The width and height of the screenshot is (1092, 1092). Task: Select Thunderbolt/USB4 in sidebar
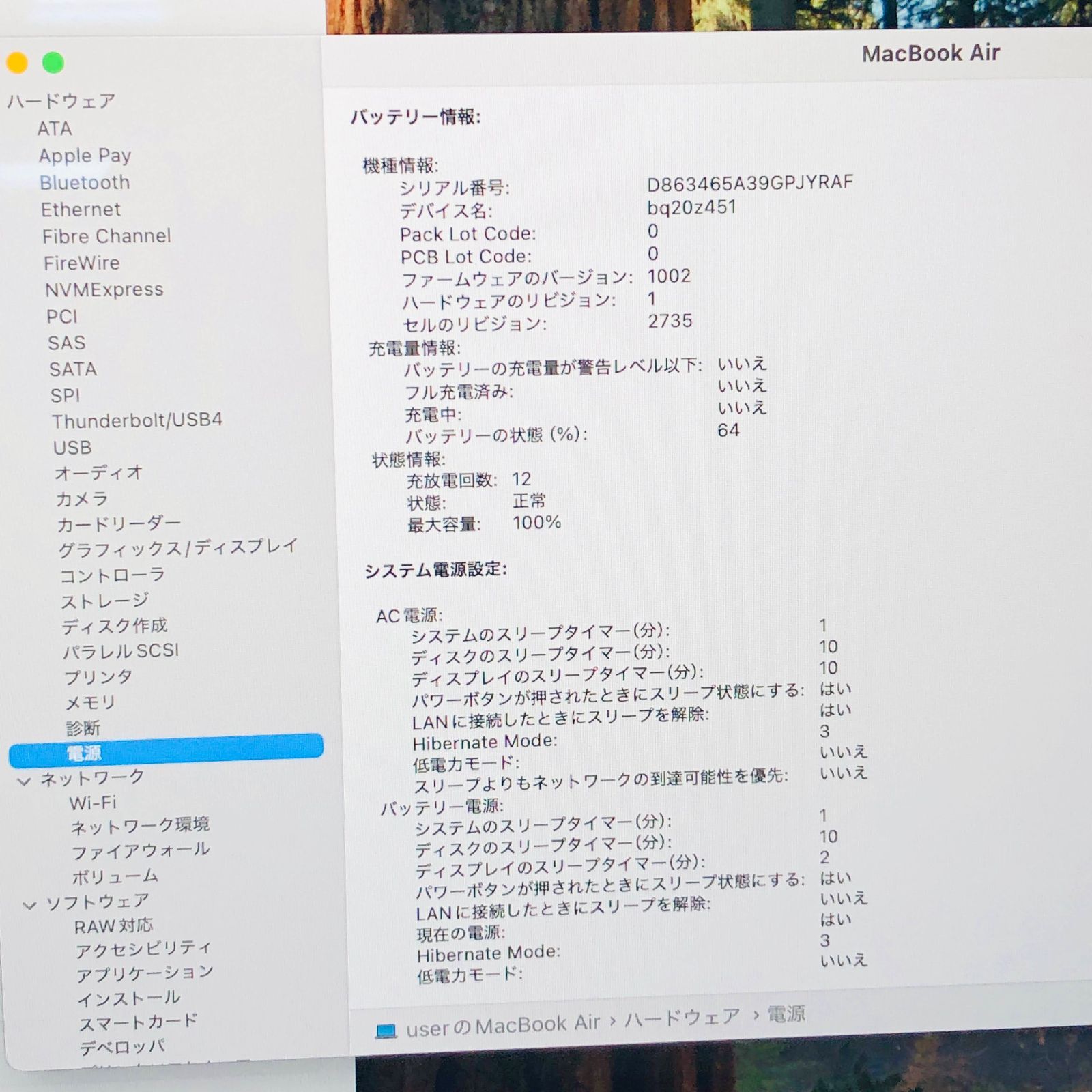tap(137, 420)
